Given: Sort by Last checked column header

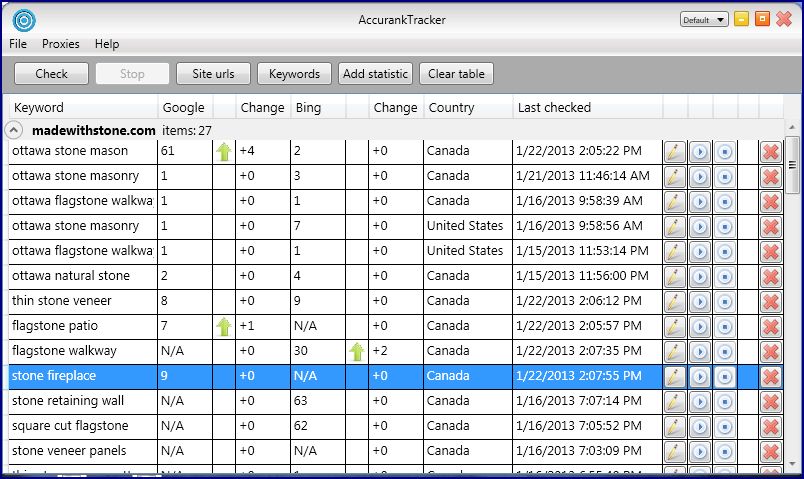Looking at the screenshot, I should click(x=588, y=108).
